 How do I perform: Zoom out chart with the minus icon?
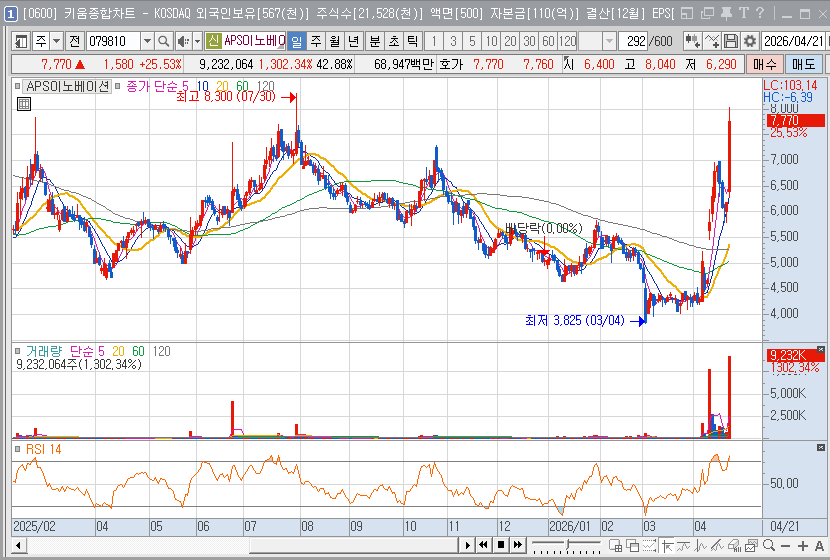786,545
